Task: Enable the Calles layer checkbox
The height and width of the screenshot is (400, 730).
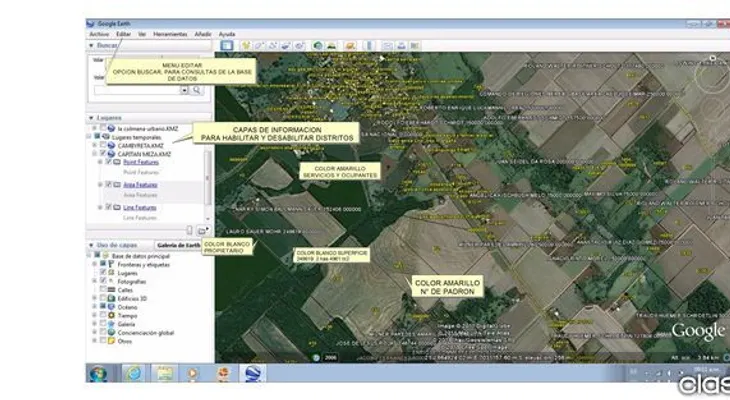Action: click(x=103, y=290)
